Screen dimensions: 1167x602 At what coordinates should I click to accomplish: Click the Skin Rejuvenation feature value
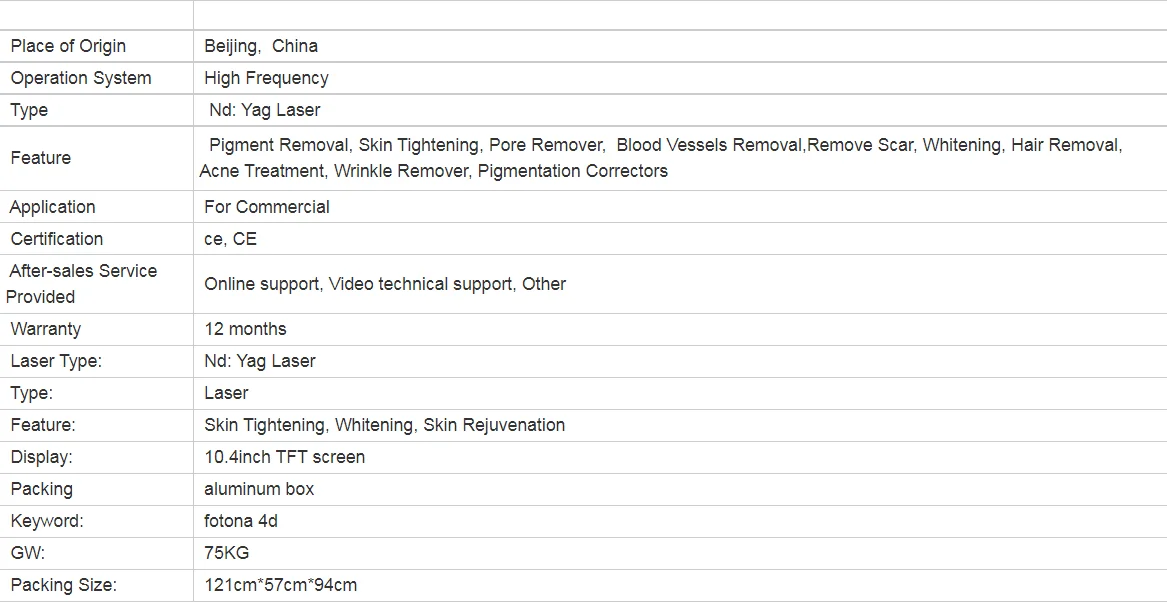click(x=494, y=425)
